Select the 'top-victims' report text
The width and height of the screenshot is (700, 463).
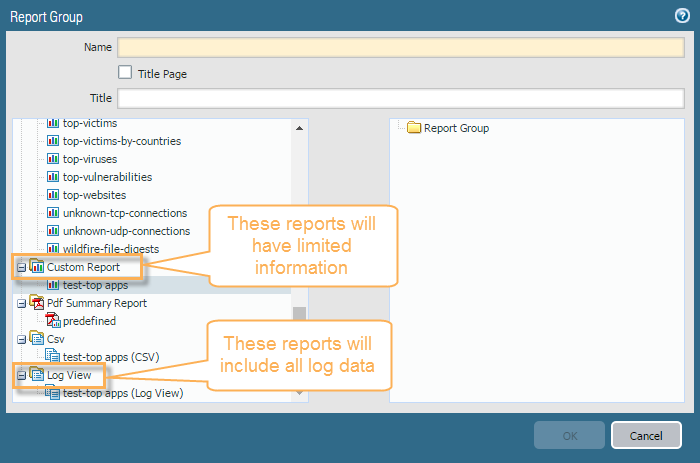click(x=90, y=123)
